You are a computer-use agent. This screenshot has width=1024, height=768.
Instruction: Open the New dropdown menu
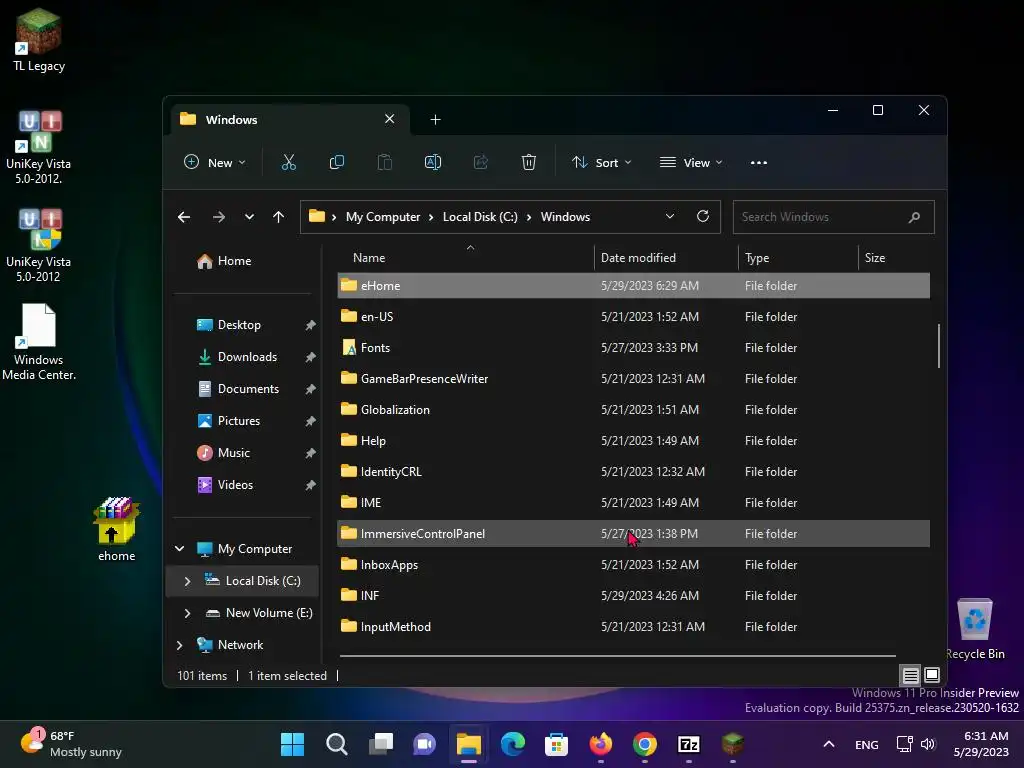click(x=215, y=163)
